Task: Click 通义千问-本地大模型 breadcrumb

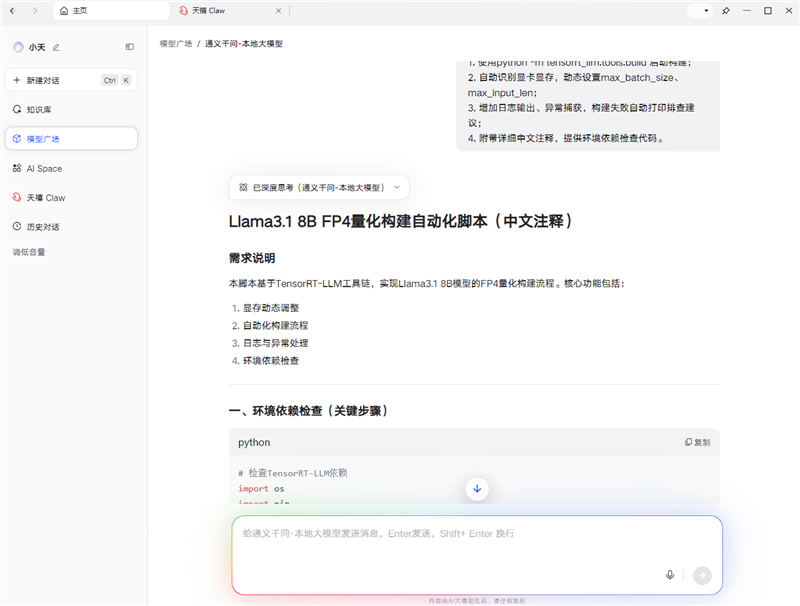Action: (244, 44)
